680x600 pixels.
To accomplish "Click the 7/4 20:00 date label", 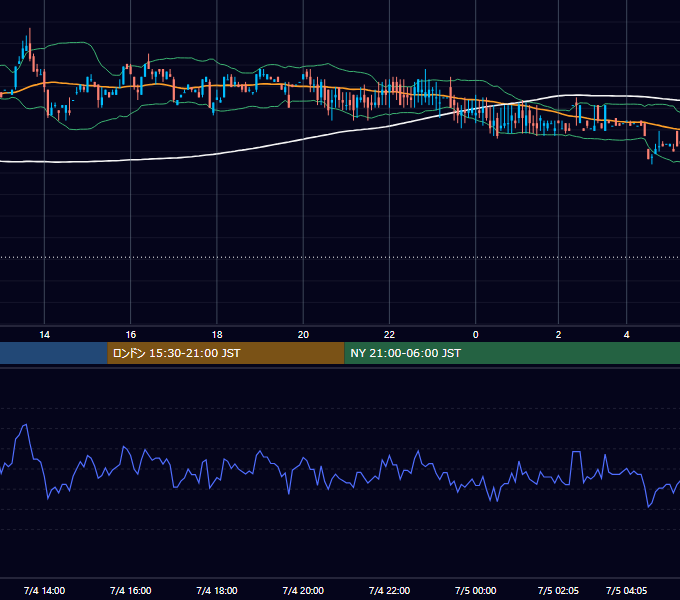I will tap(303, 590).
